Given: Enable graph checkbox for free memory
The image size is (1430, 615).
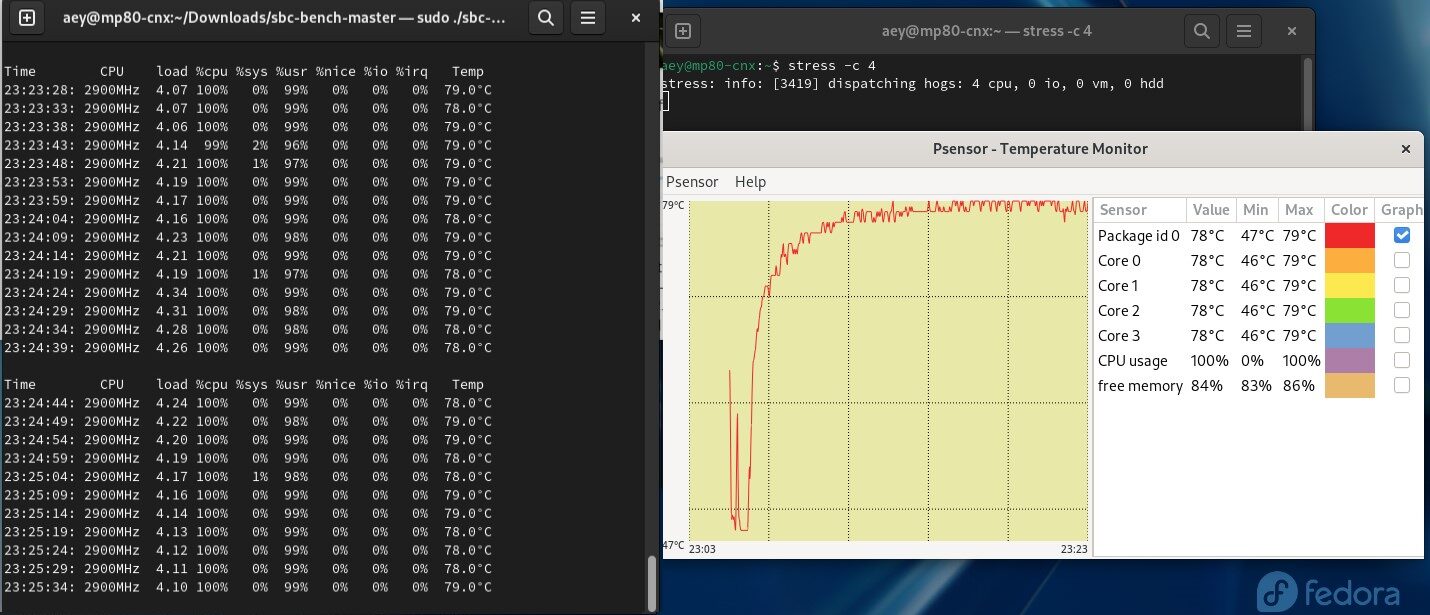Looking at the screenshot, I should tap(1402, 385).
